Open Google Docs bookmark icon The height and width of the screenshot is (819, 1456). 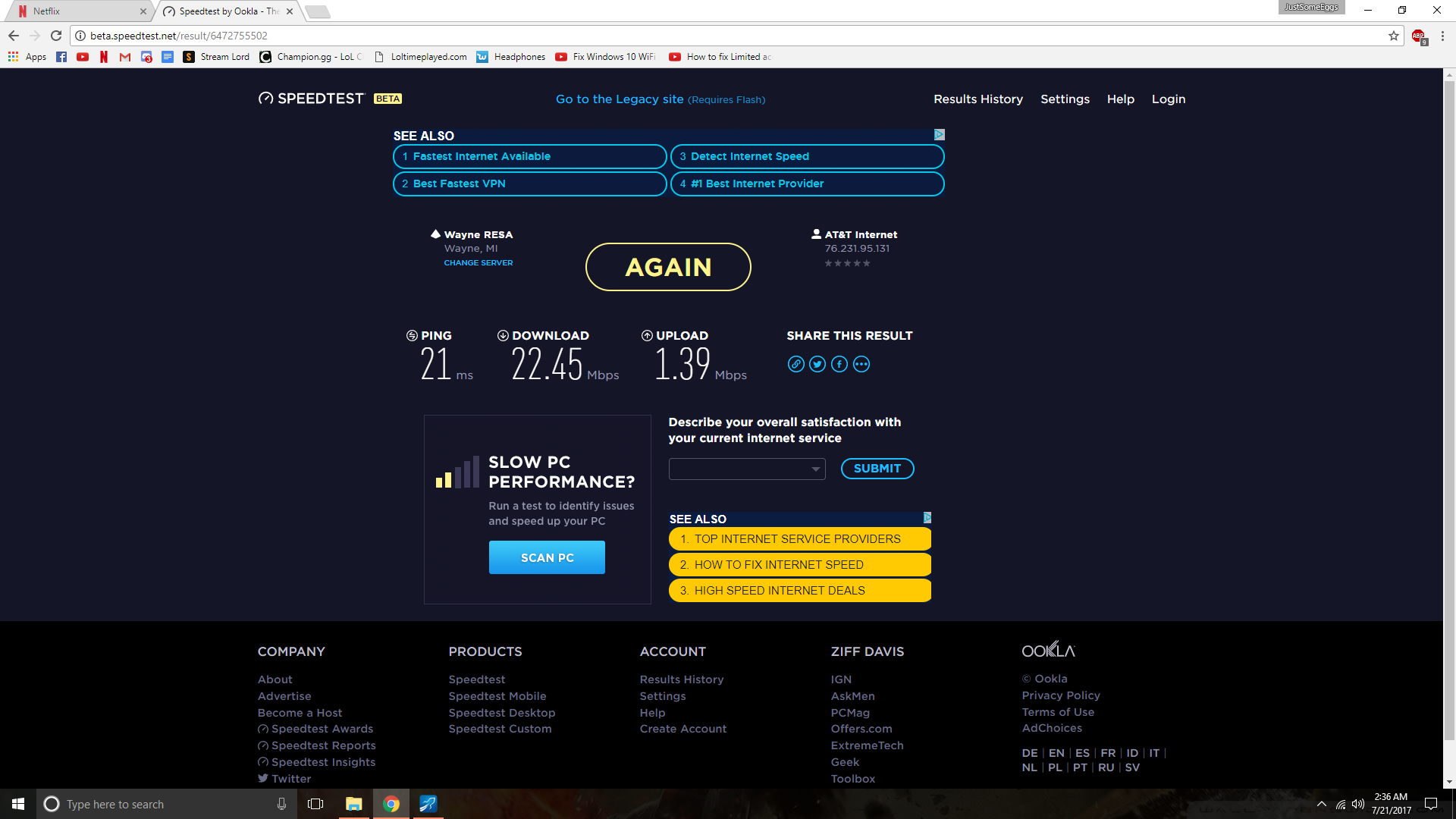click(x=168, y=57)
